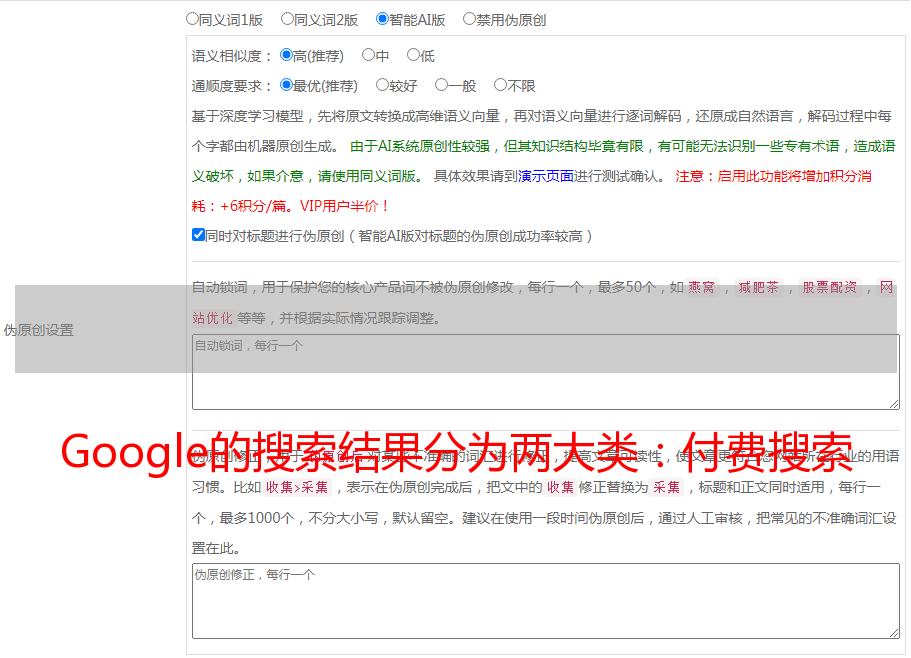Viewport: 911px width, 658px height.
Task: Click the 伪原创修正 textarea
Action: (546, 601)
